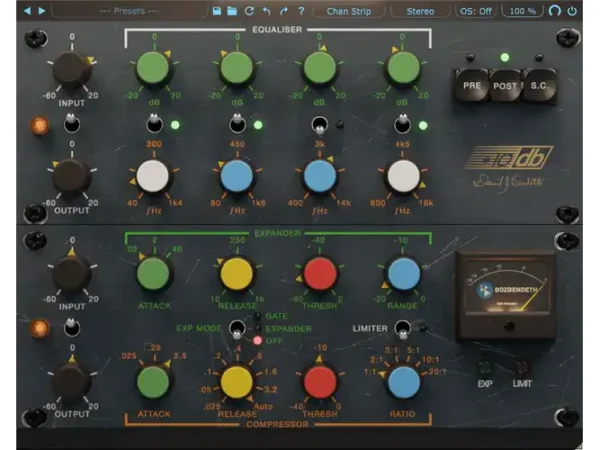Click the second green EQ gain knob

pyautogui.click(x=236, y=68)
